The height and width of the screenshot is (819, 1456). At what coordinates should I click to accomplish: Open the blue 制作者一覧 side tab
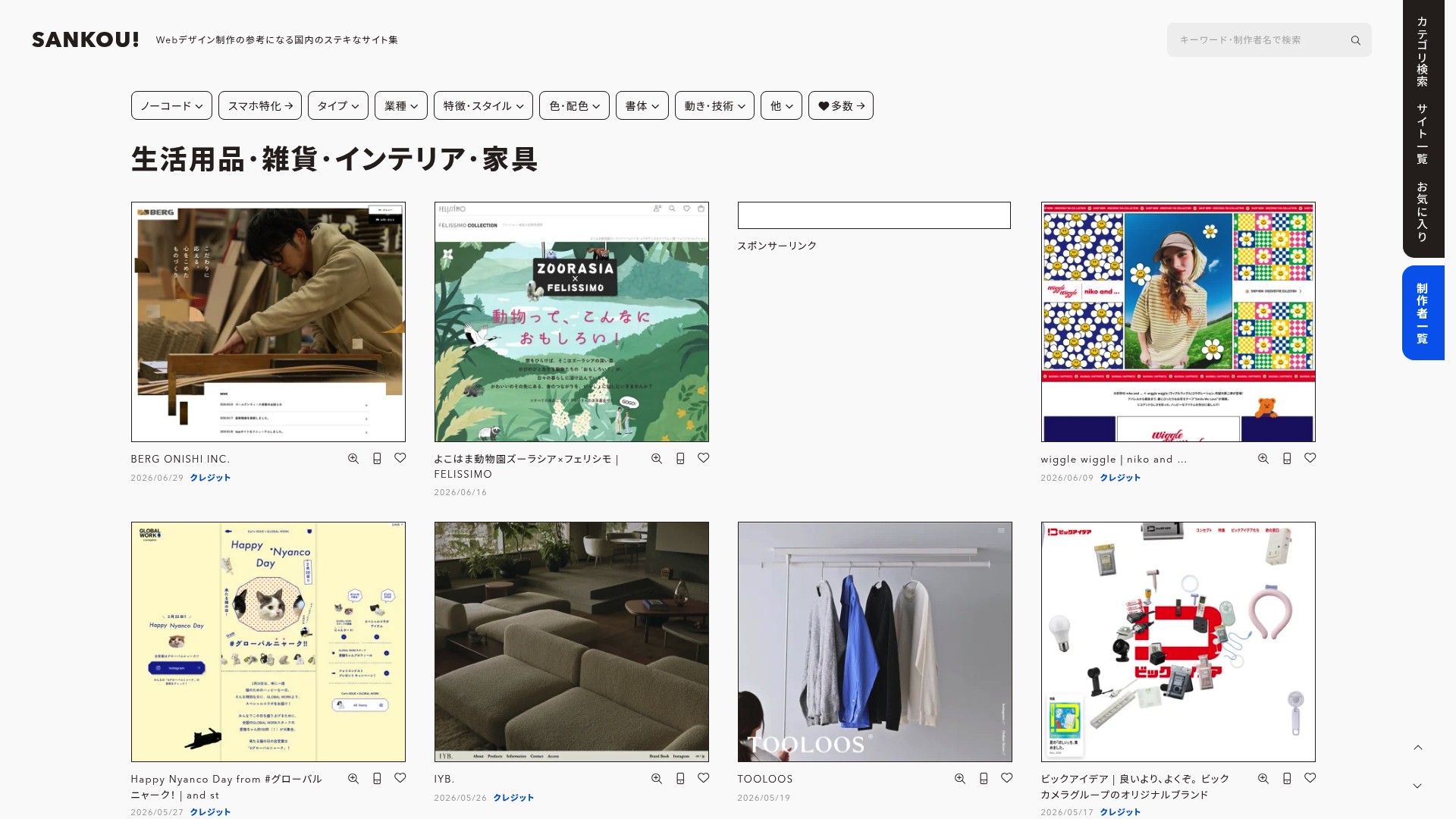(1423, 312)
